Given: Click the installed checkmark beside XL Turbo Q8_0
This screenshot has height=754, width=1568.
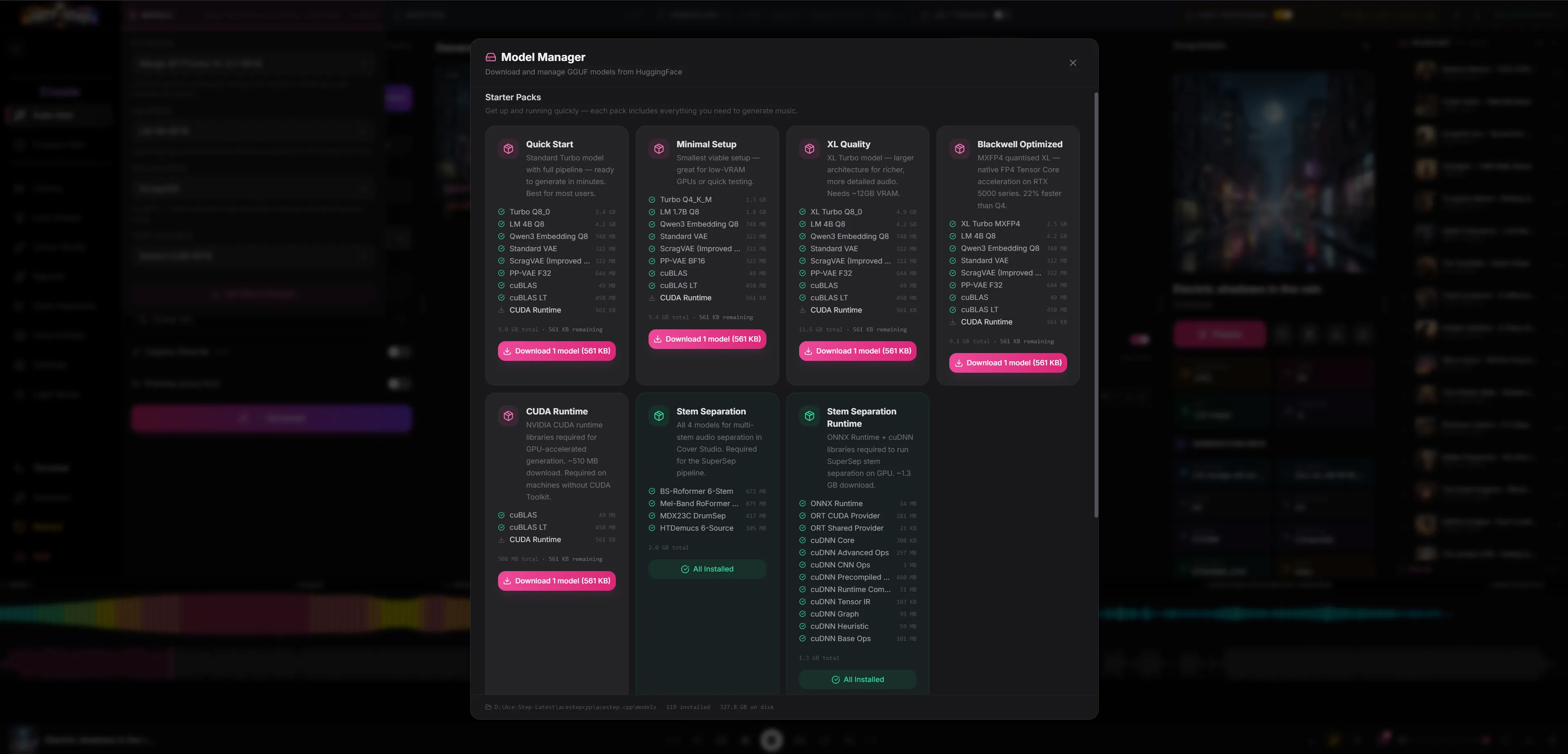Looking at the screenshot, I should coord(802,212).
